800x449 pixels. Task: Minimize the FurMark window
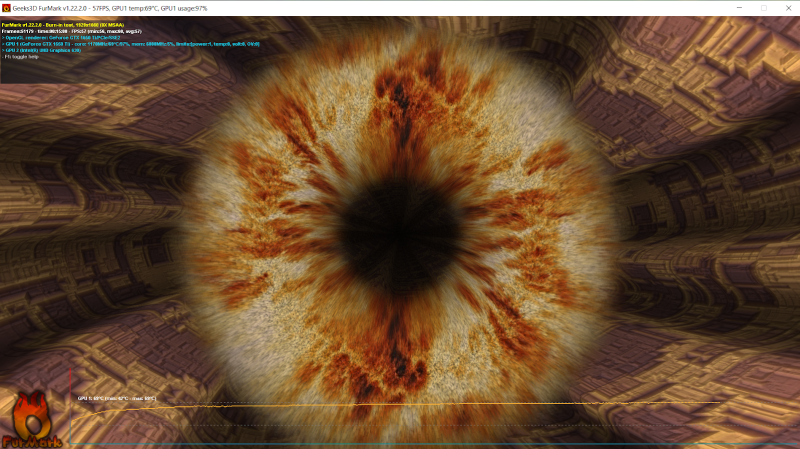click(x=739, y=8)
